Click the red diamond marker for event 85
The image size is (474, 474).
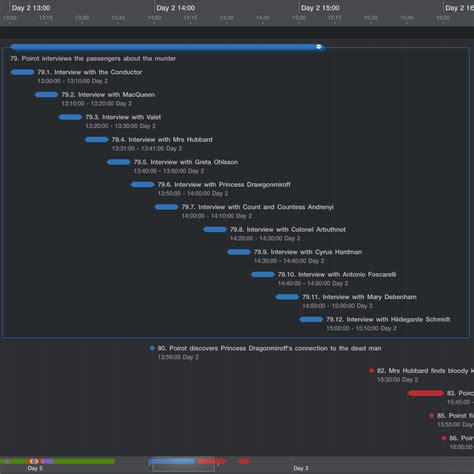point(432,416)
